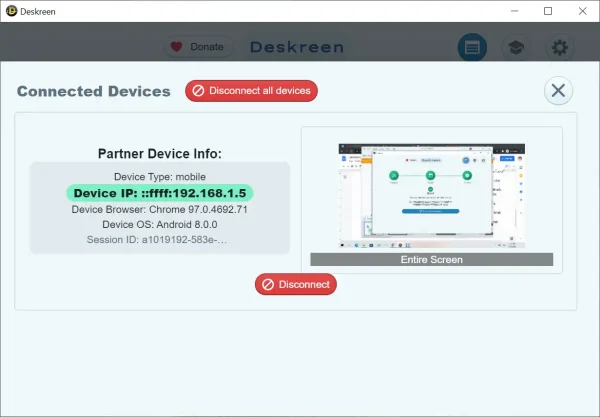Click the Partner Device Info heading
This screenshot has width=600, height=417.
click(x=160, y=153)
